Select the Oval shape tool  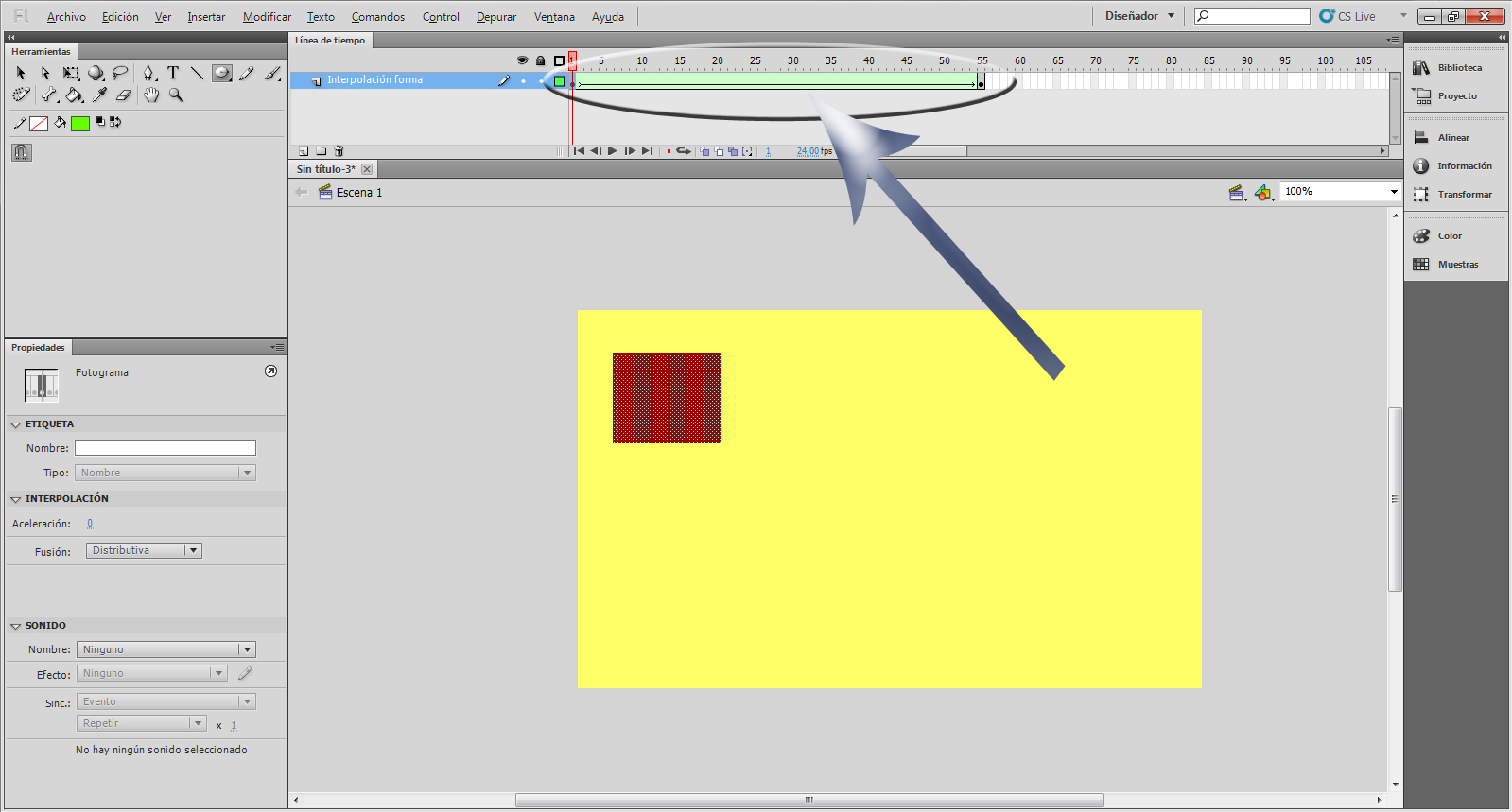(x=222, y=73)
